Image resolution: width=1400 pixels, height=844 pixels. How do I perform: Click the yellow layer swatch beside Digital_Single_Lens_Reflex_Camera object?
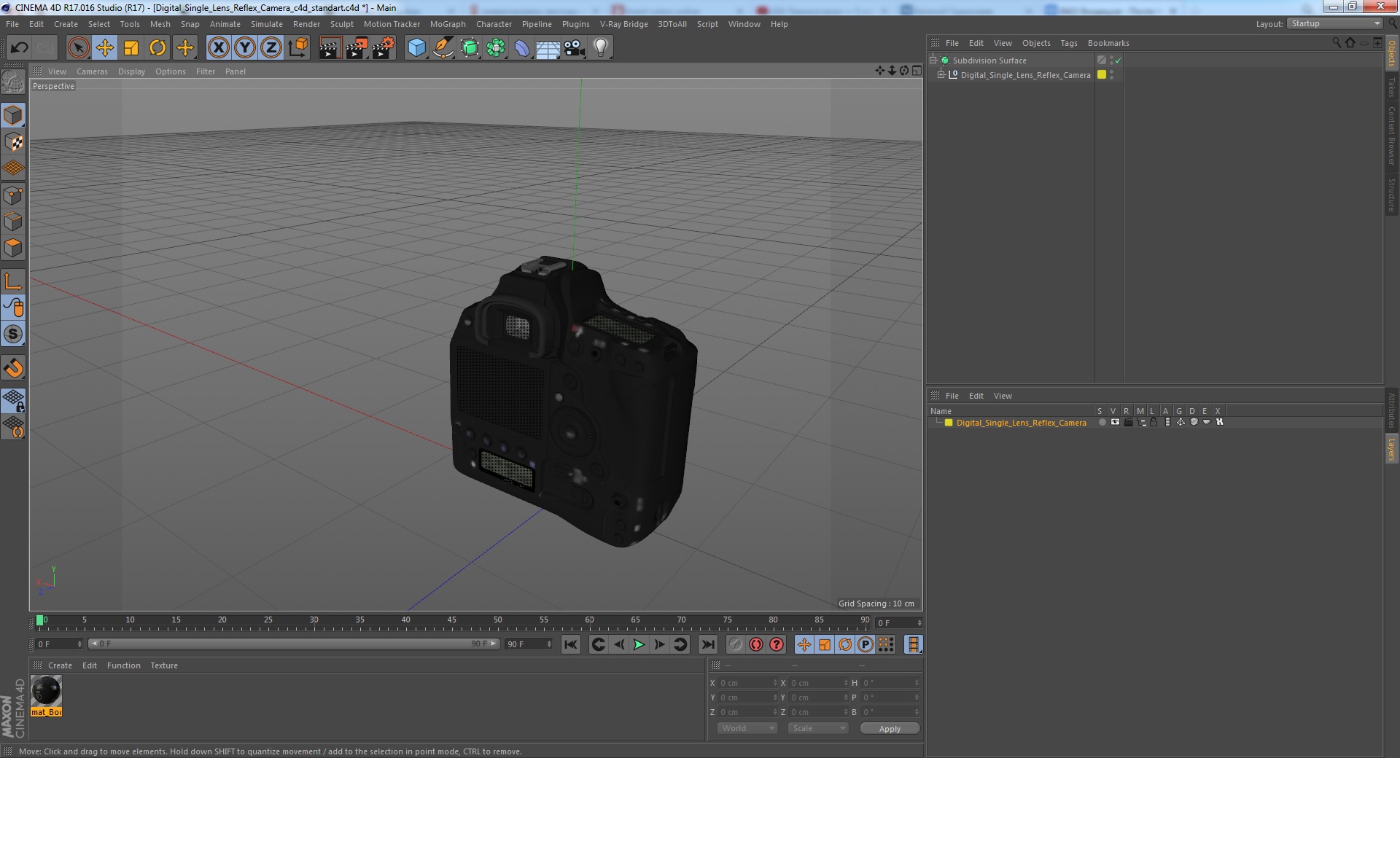(1102, 74)
